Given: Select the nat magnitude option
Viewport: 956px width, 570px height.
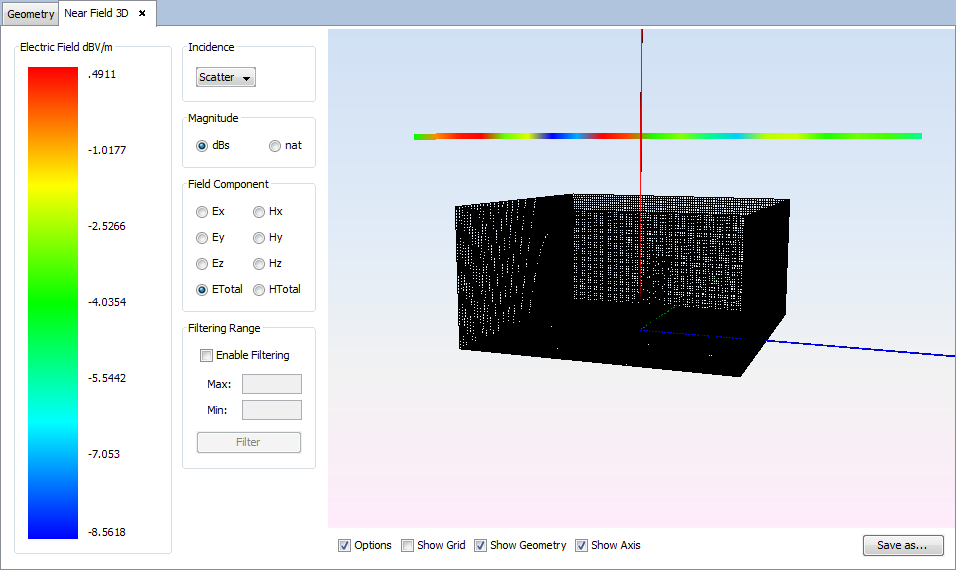Looking at the screenshot, I should pyautogui.click(x=275, y=145).
